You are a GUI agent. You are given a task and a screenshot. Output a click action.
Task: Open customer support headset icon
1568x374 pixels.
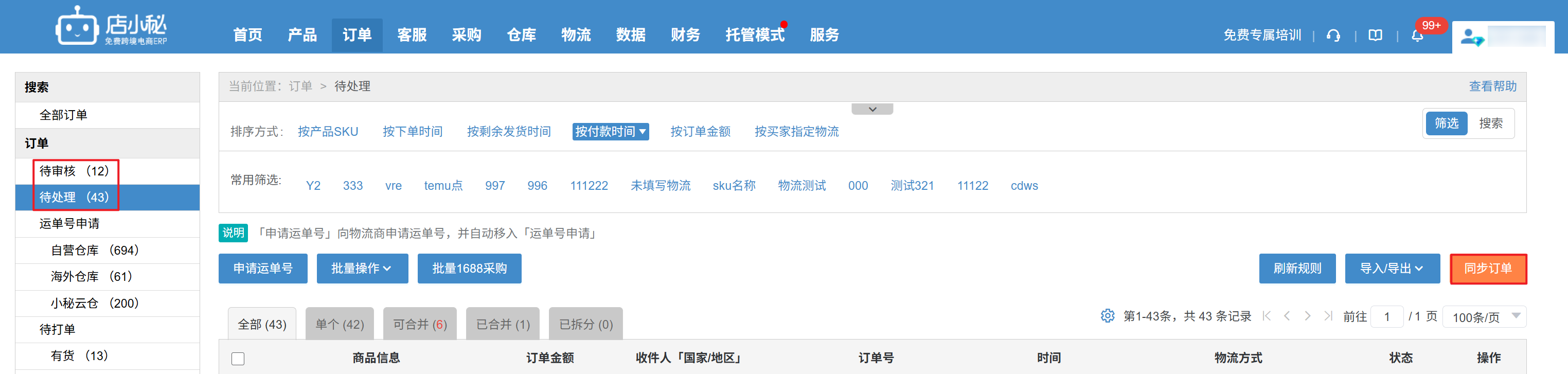1333,36
